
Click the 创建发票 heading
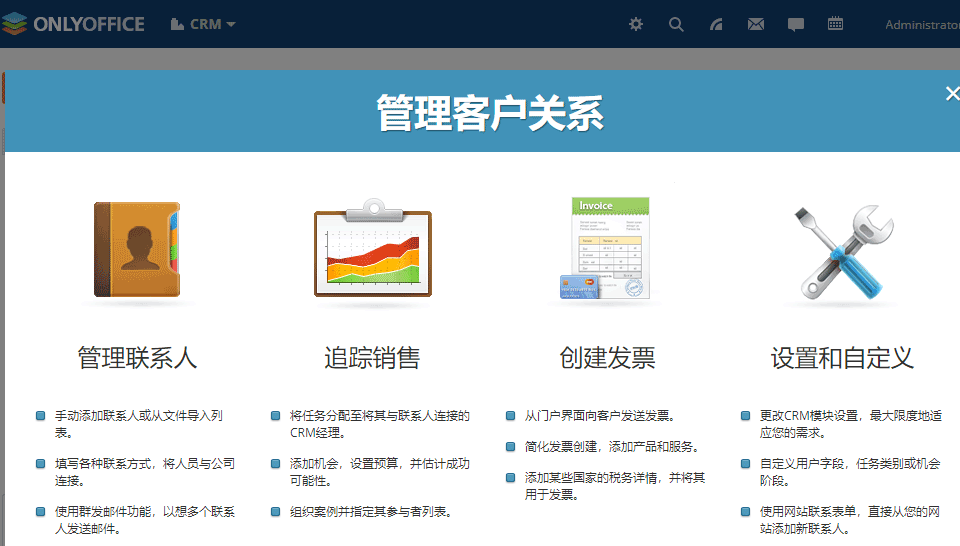coord(607,358)
